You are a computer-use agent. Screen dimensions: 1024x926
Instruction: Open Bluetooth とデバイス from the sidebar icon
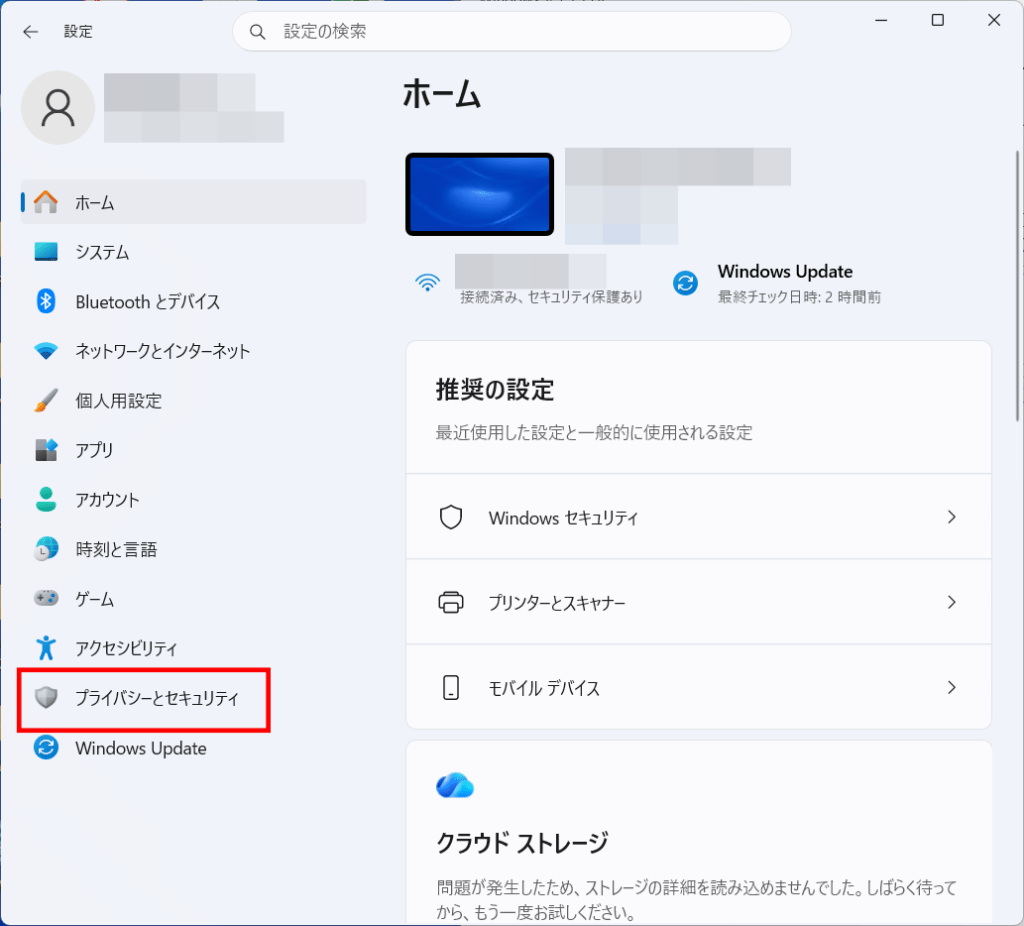tap(47, 301)
